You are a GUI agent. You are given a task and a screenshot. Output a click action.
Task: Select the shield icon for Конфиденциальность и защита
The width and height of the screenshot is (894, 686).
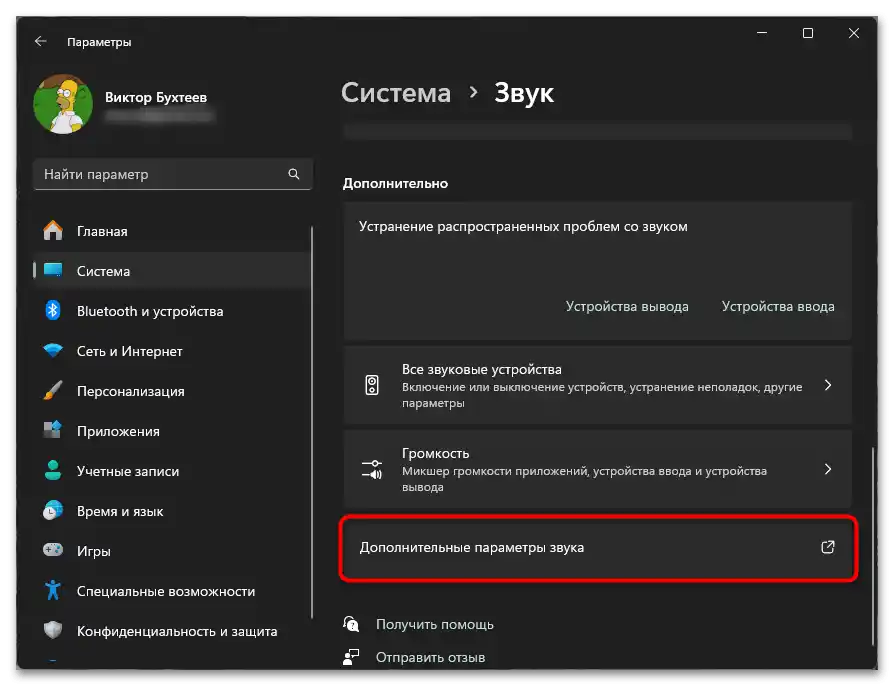pyautogui.click(x=55, y=631)
